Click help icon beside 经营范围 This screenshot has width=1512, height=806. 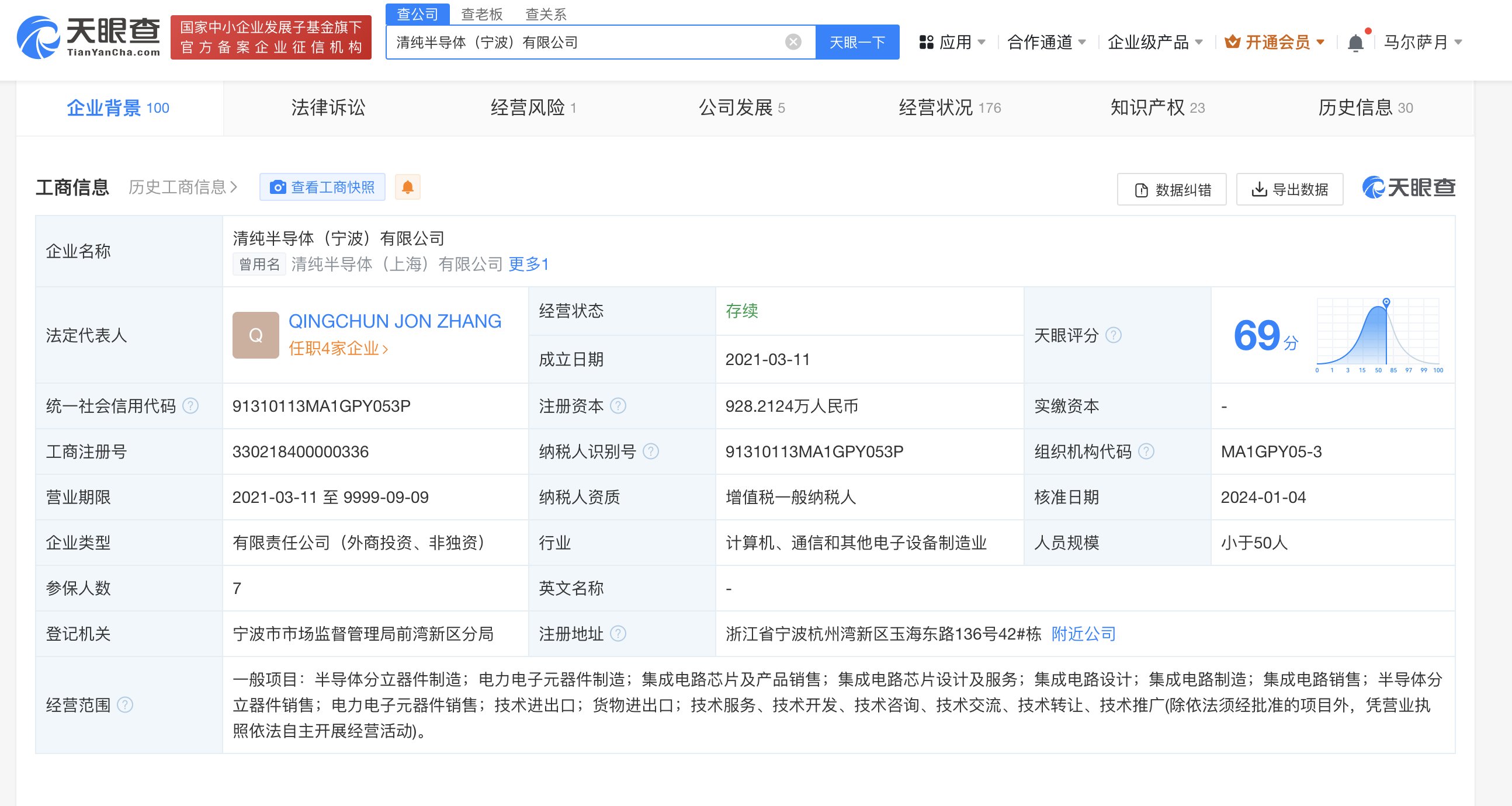pyautogui.click(x=125, y=704)
